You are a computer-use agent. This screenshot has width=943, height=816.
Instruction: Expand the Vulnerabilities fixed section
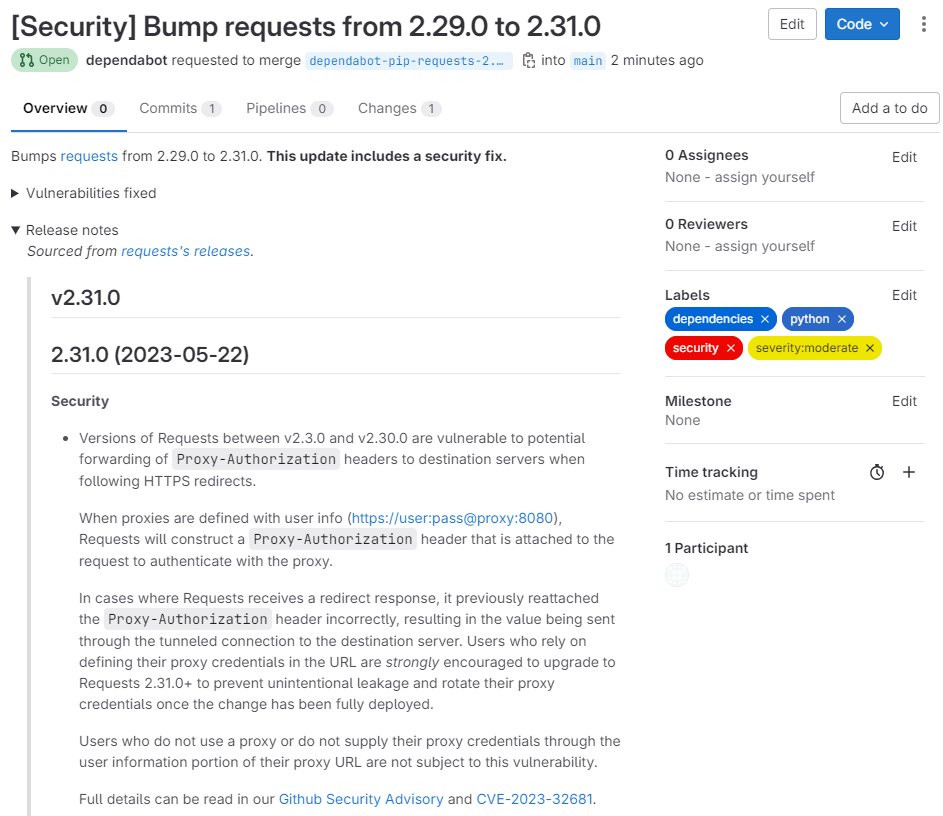[x=84, y=193]
